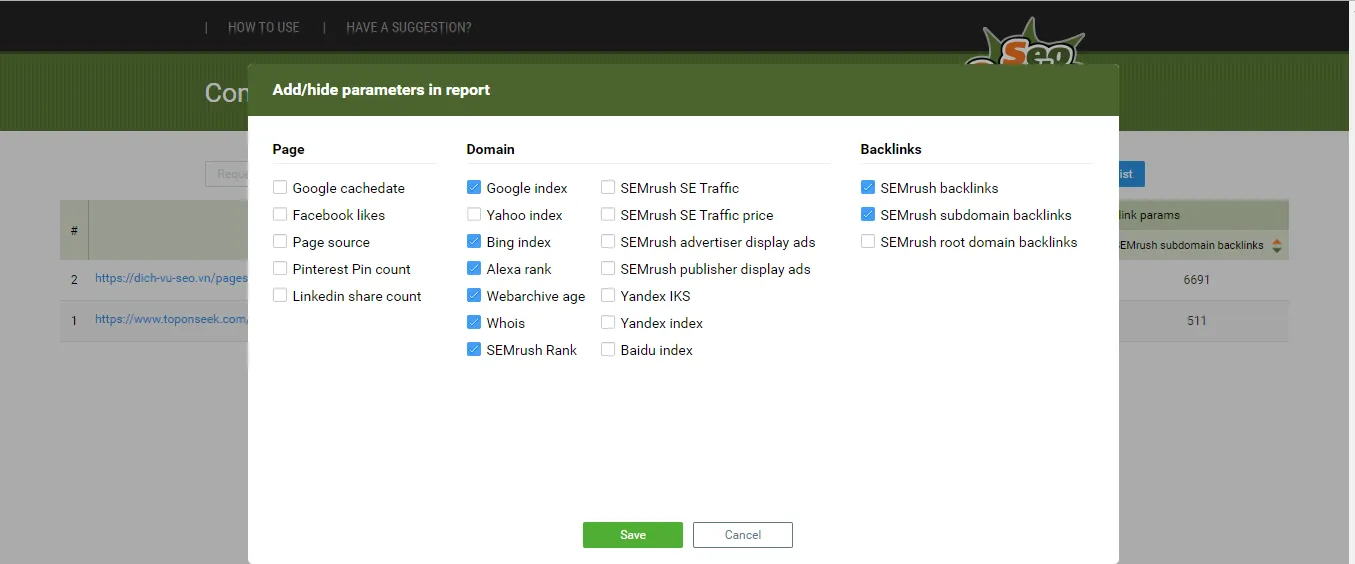Open the HAVE A SUGGESTION? menu link
The width and height of the screenshot is (1355, 564).
(408, 28)
